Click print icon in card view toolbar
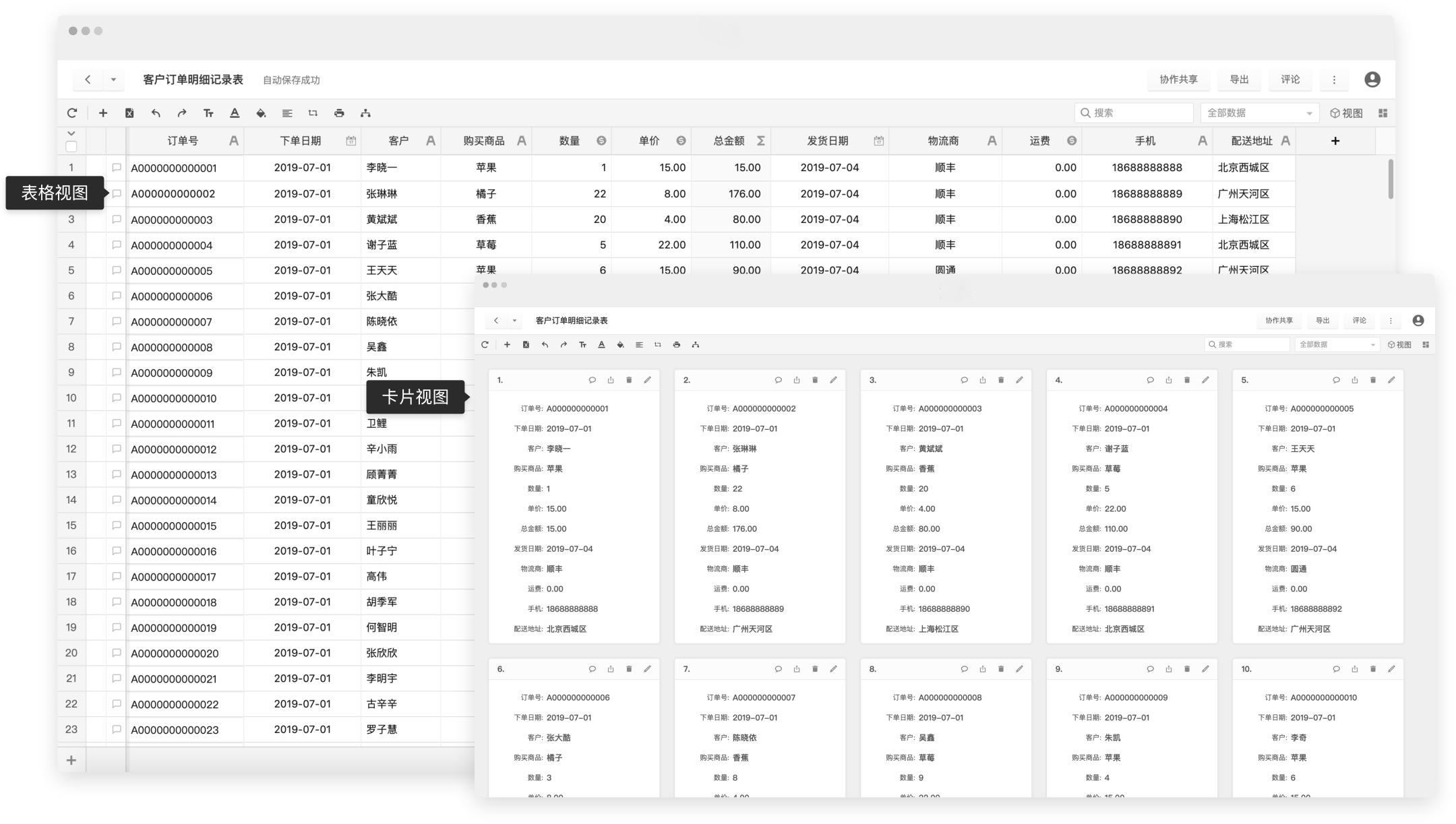The image size is (1456, 824). (x=677, y=345)
